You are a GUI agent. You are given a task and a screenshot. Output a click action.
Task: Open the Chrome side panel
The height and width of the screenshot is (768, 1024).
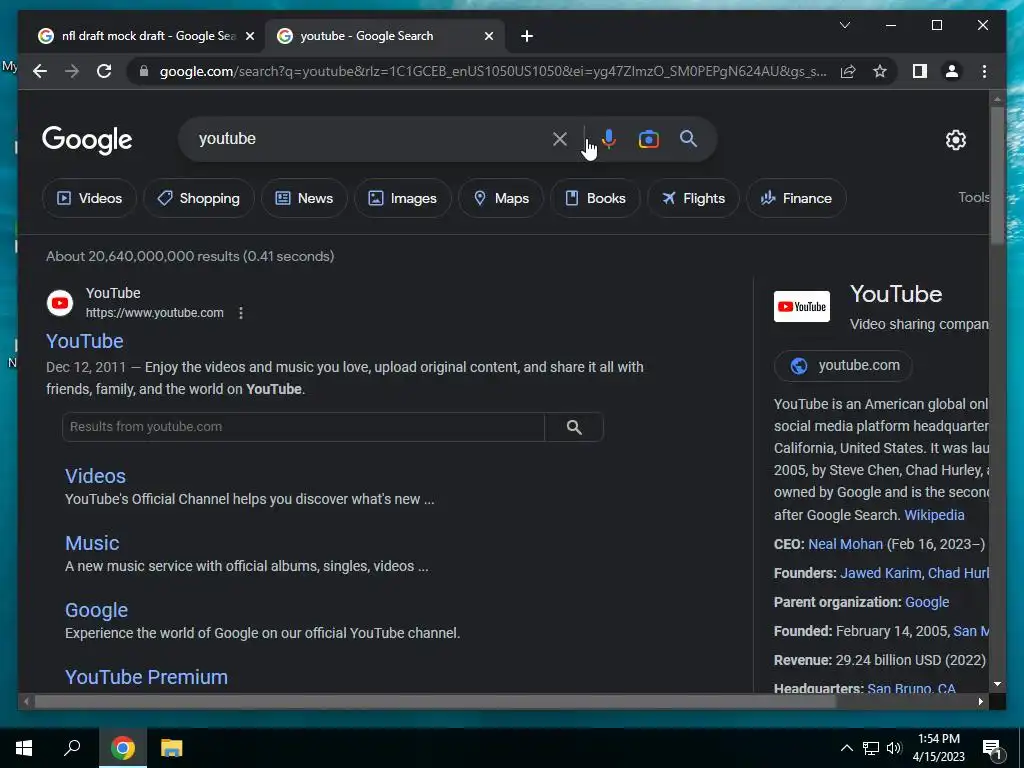(x=920, y=71)
